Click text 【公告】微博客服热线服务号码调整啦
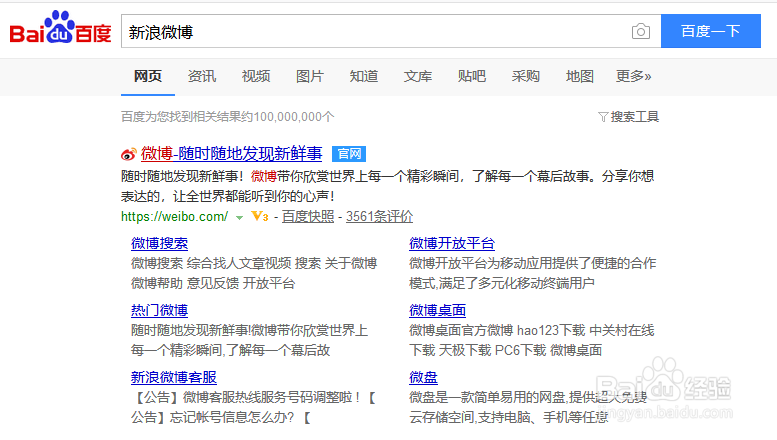The height and width of the screenshot is (440, 777). point(243,397)
